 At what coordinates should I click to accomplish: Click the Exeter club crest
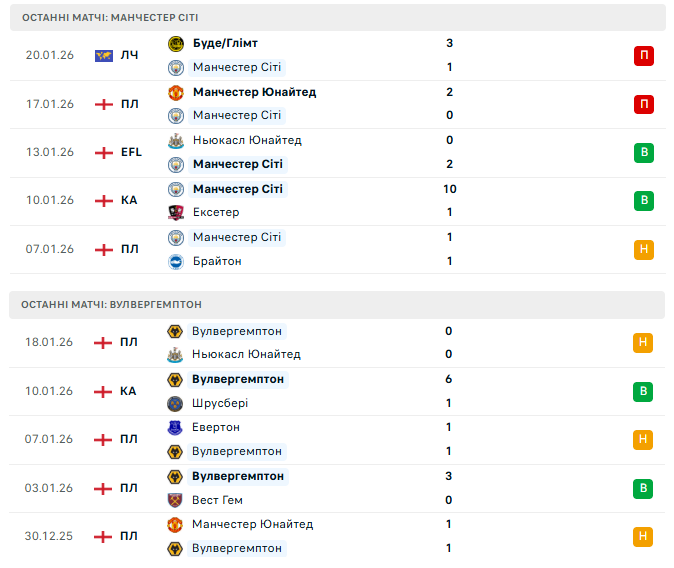tap(176, 212)
